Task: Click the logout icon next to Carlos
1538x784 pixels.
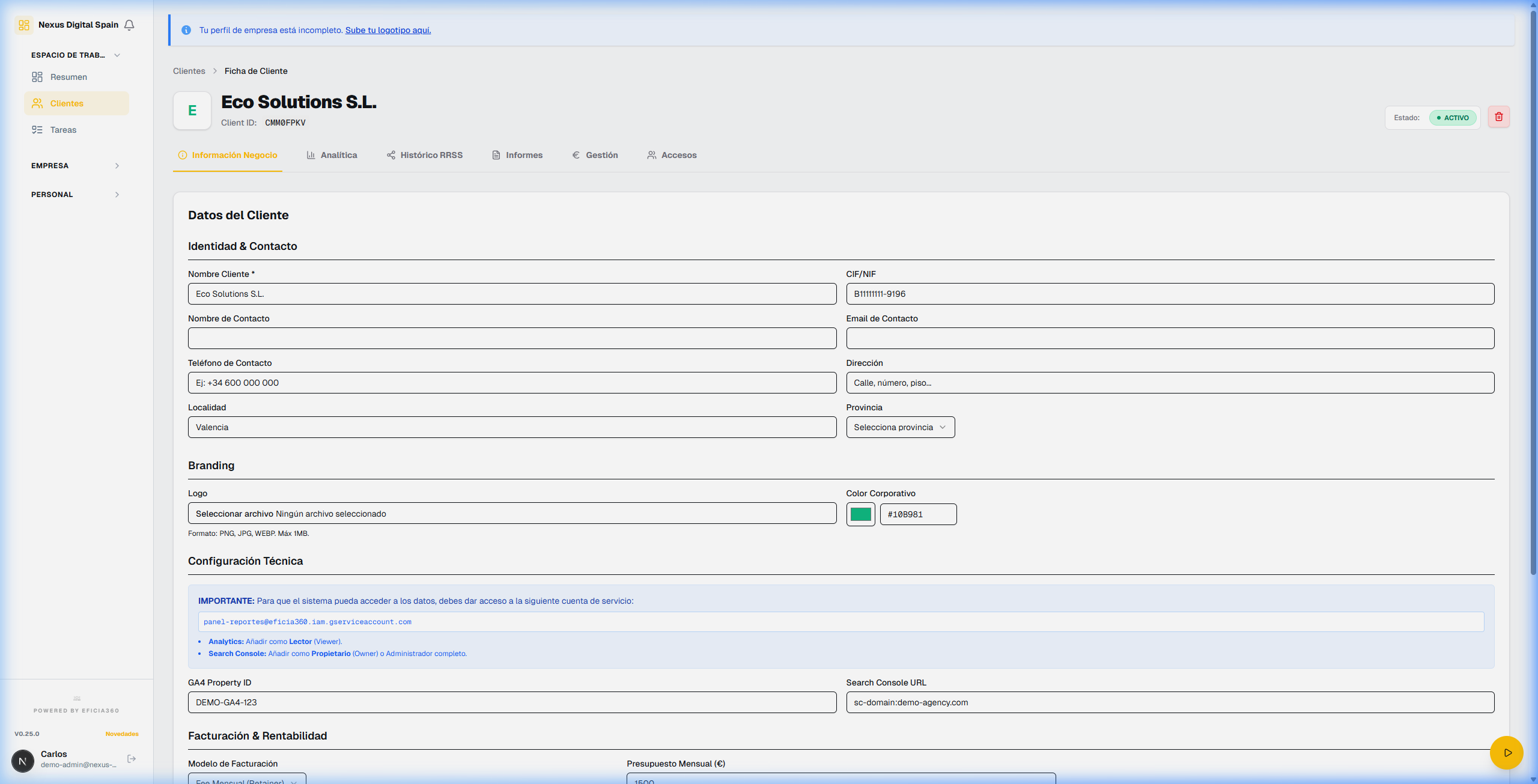Action: 132,759
